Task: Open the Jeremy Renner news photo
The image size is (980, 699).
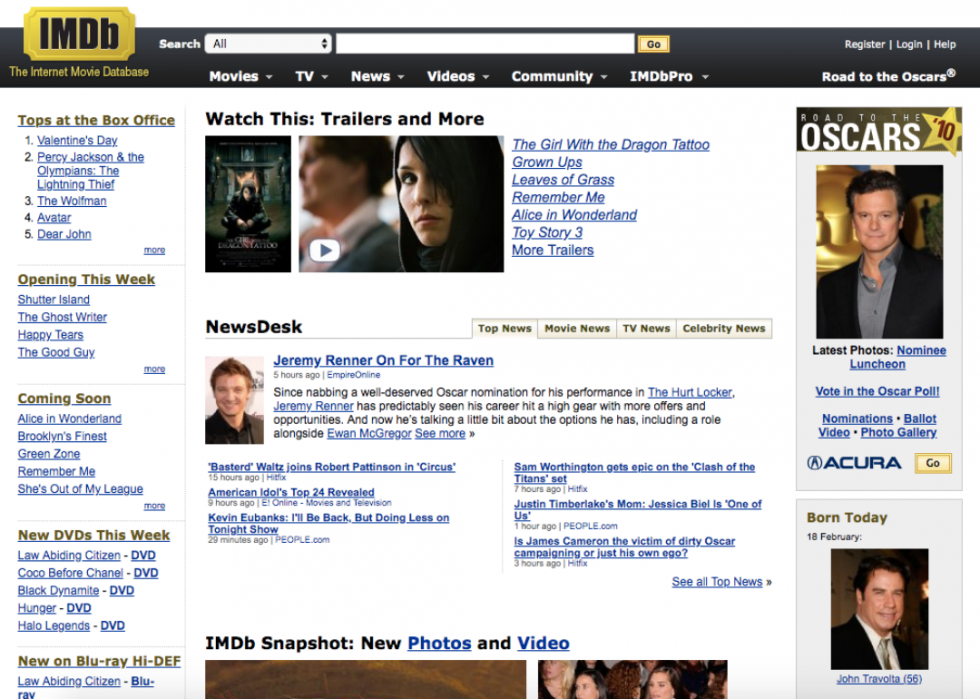Action: (x=234, y=400)
